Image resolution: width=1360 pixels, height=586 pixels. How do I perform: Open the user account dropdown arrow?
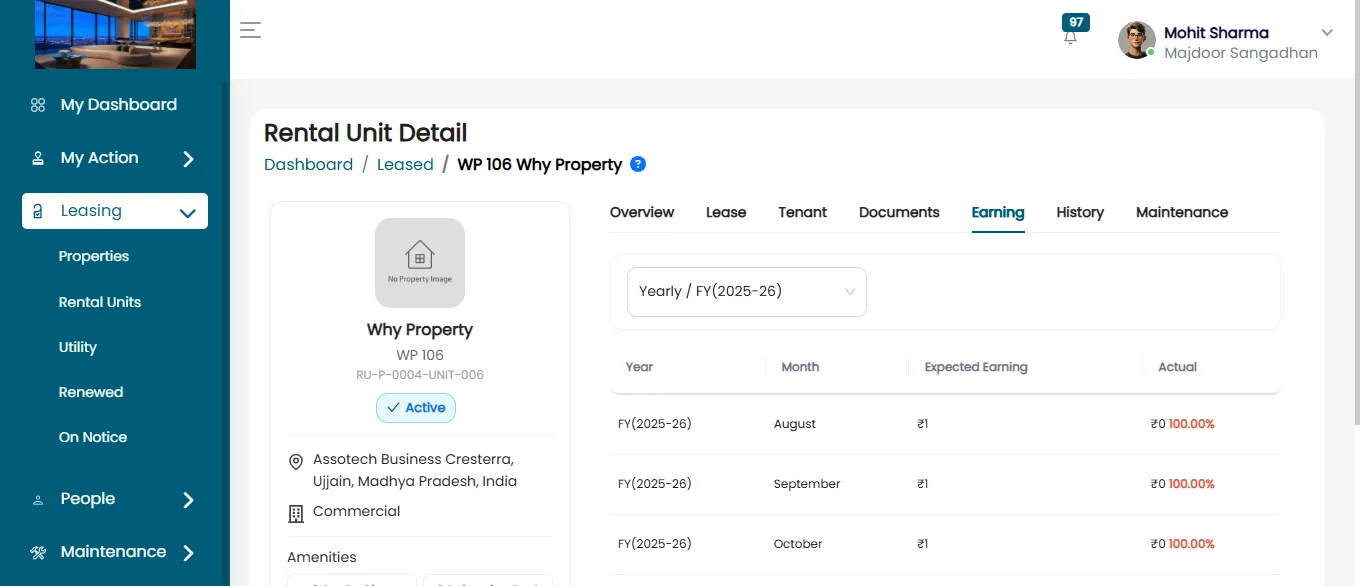pos(1327,33)
